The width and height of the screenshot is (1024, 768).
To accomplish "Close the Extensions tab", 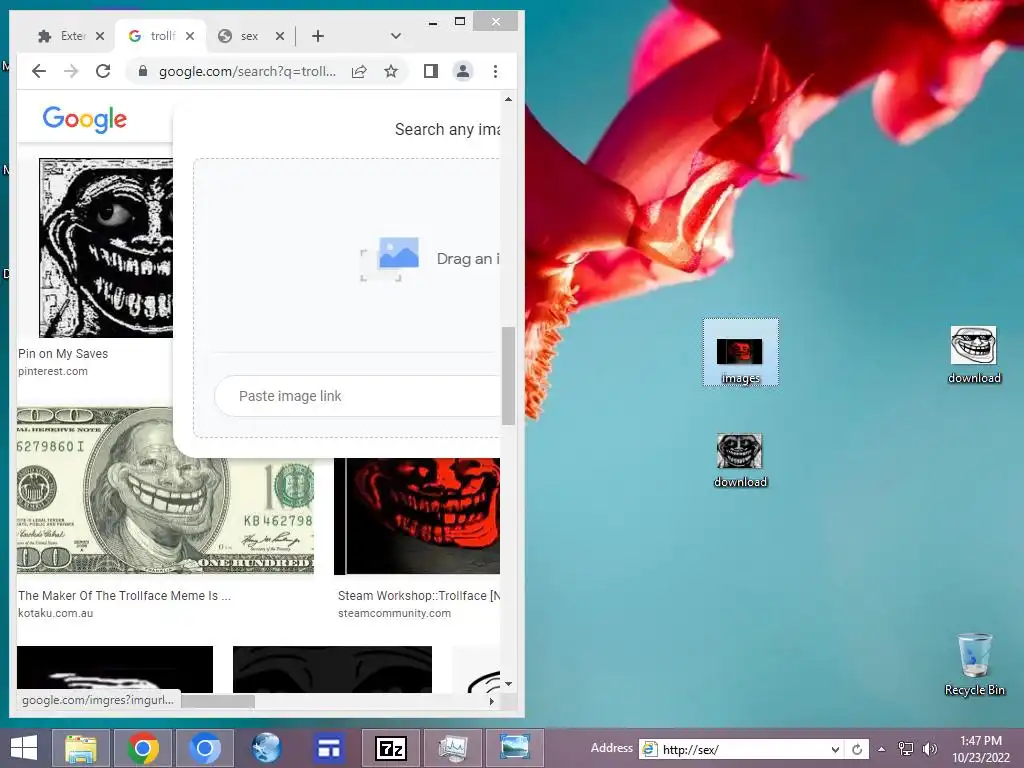I will coord(100,36).
